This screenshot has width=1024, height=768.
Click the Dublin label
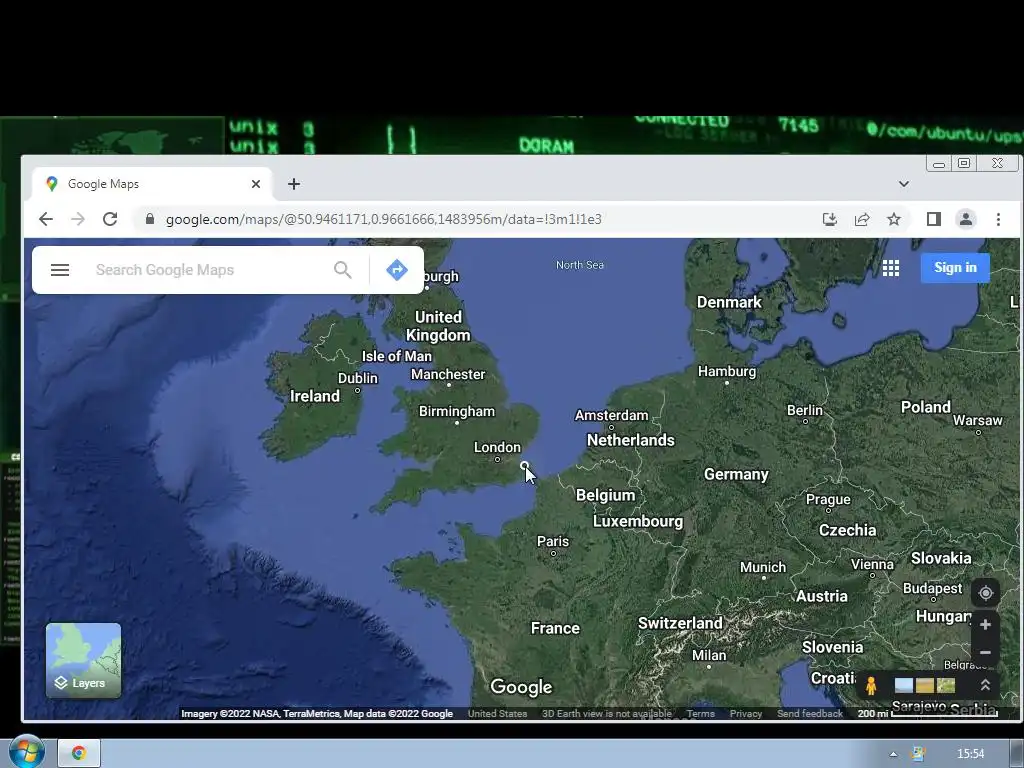[x=357, y=378]
